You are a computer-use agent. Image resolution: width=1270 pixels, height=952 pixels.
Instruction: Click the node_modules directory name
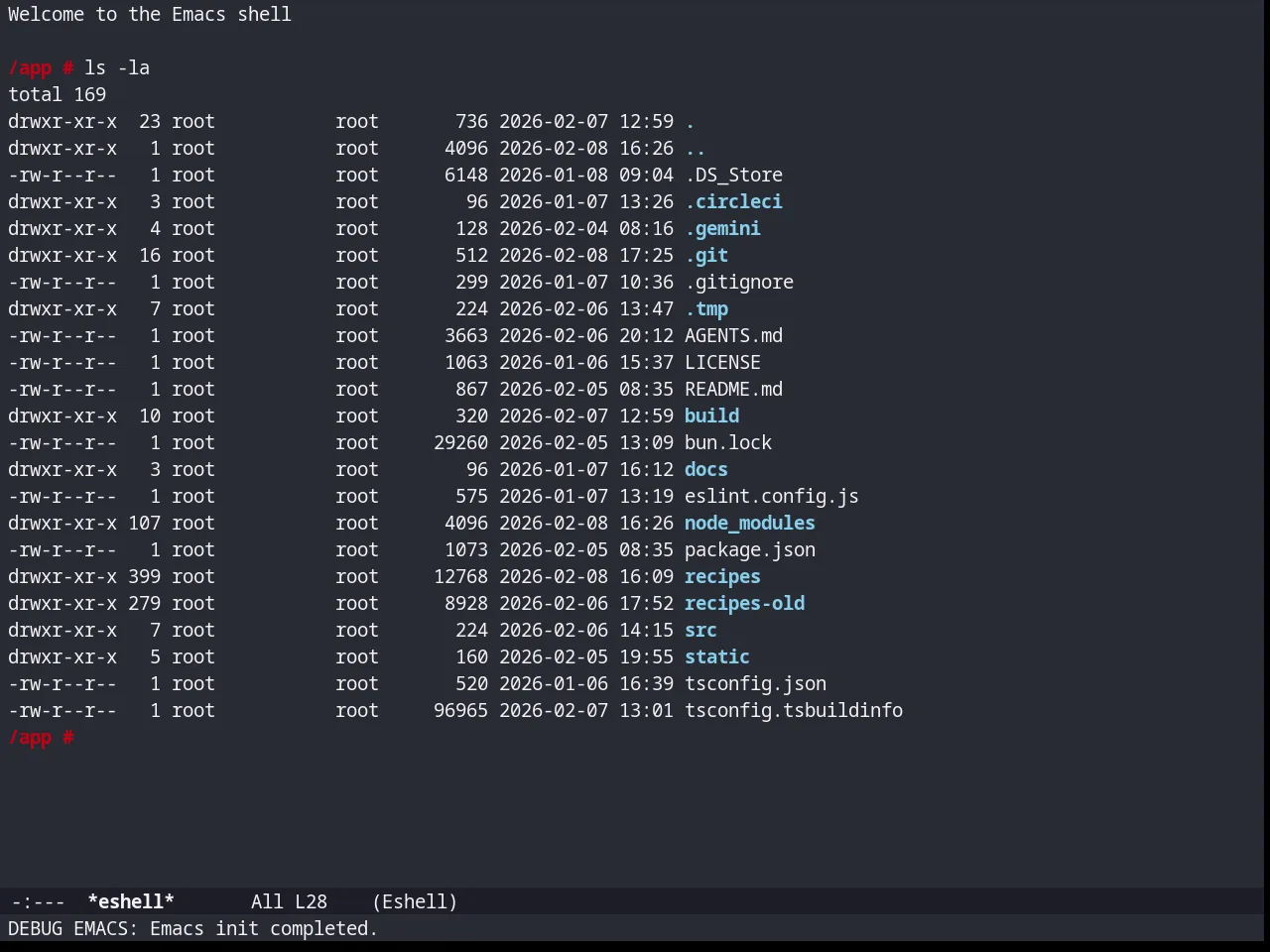750,523
